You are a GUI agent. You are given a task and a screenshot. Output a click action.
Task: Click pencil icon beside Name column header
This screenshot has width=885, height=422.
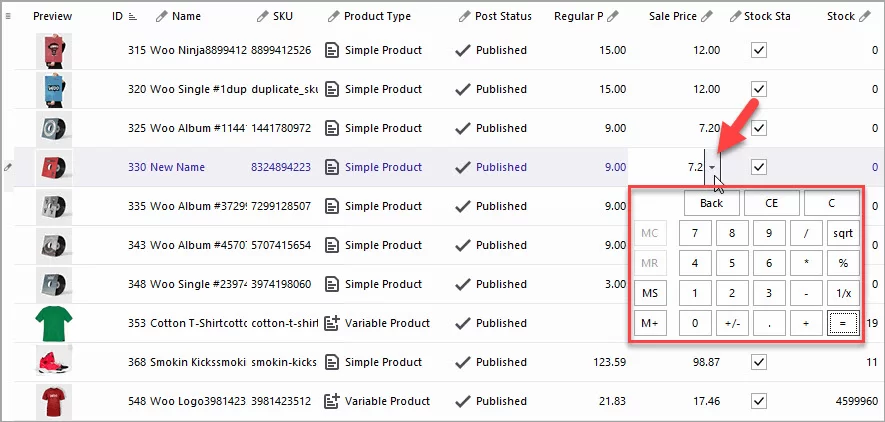coord(162,17)
